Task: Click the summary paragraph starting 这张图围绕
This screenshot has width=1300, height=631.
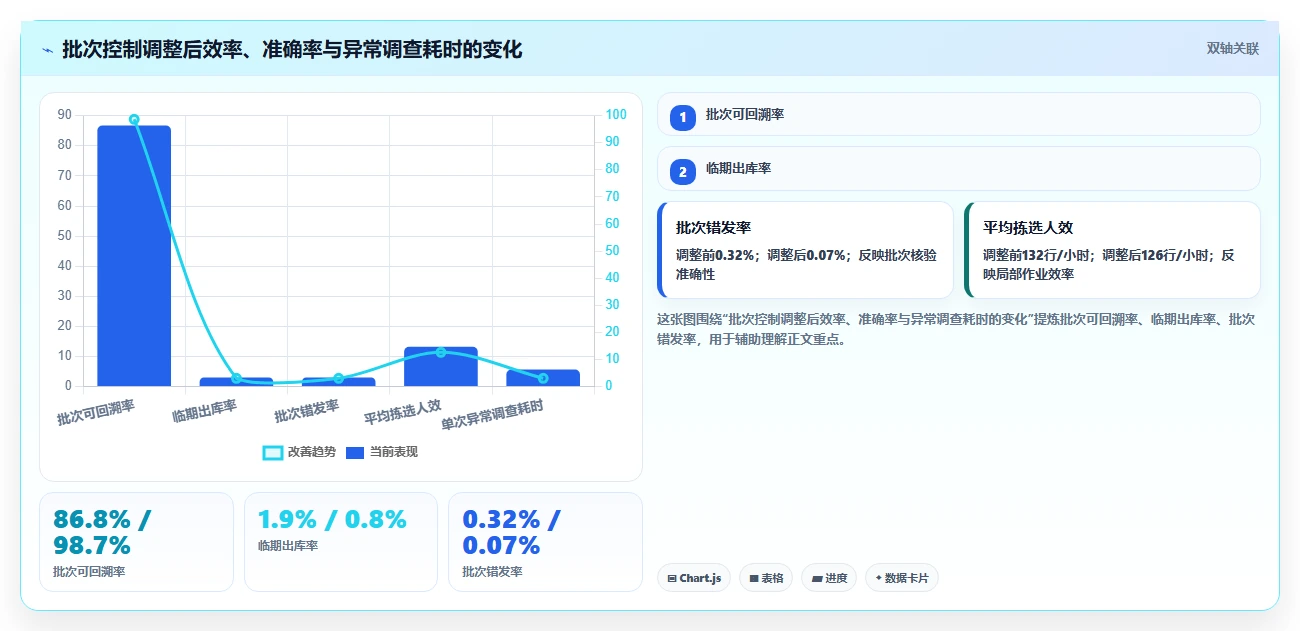Action: [958, 329]
